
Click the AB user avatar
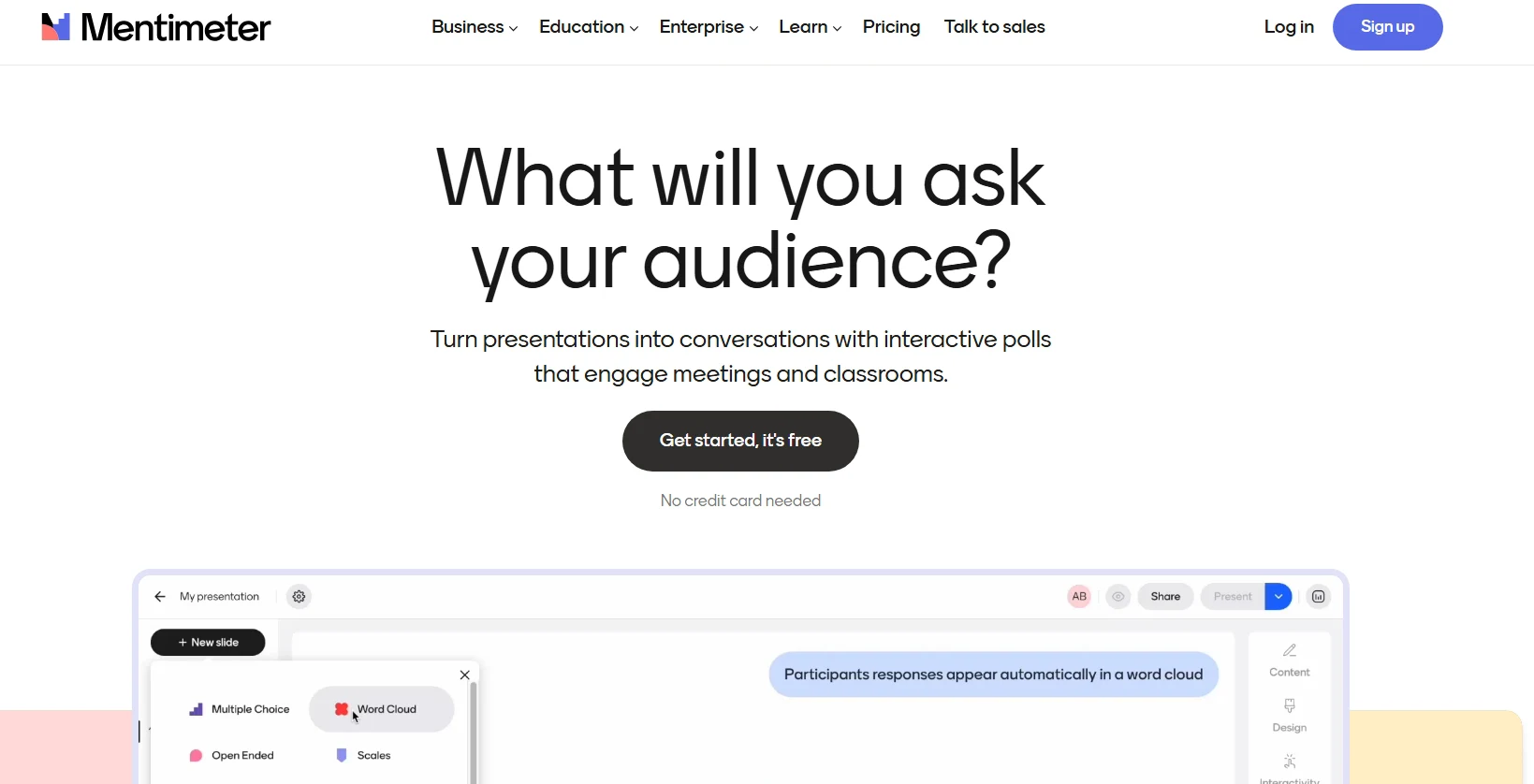pyautogui.click(x=1079, y=597)
